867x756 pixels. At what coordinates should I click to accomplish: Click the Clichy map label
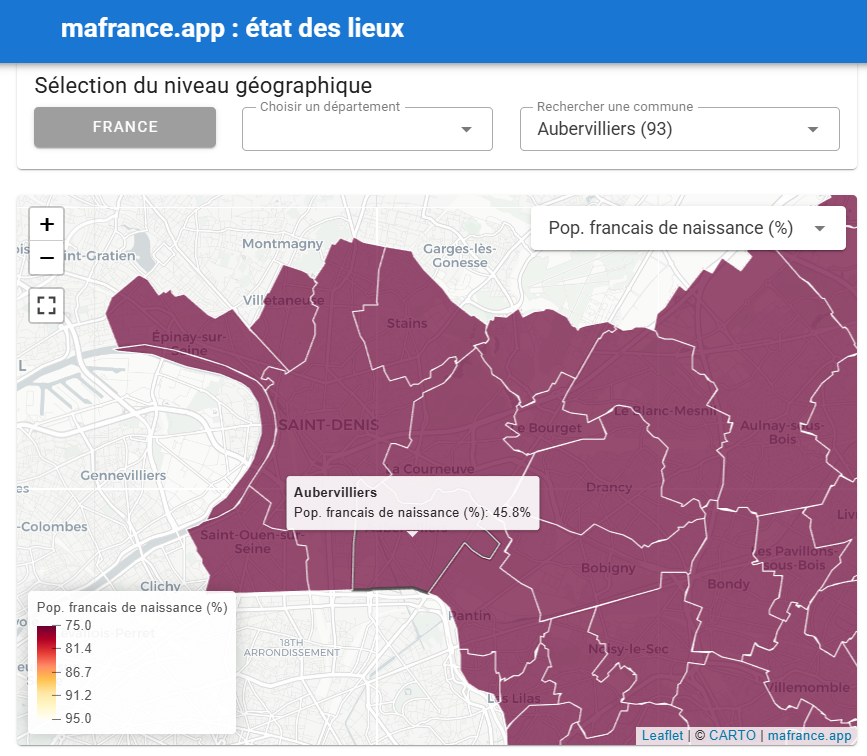click(x=160, y=586)
